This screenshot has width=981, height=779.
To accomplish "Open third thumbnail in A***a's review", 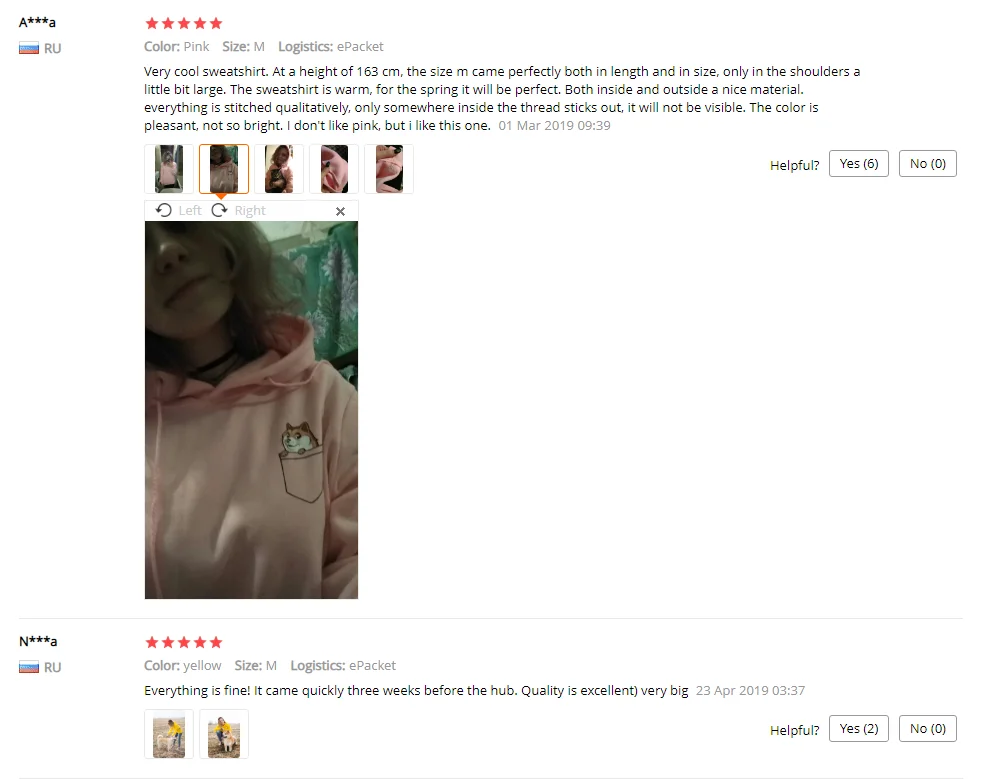I will [279, 169].
